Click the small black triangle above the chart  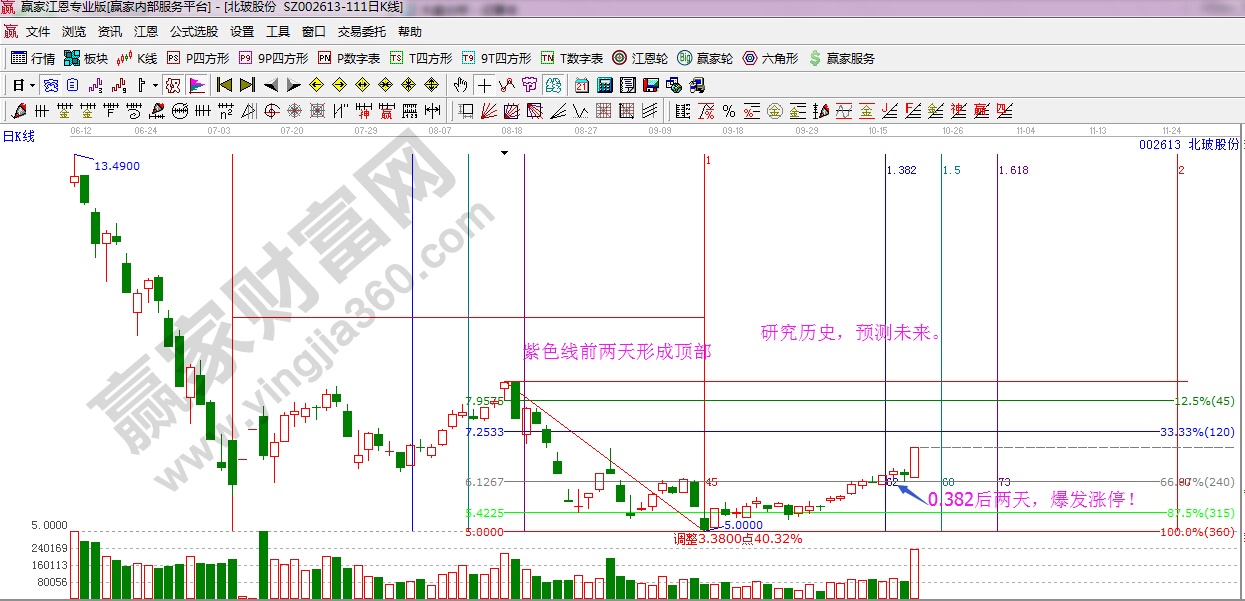pos(505,153)
